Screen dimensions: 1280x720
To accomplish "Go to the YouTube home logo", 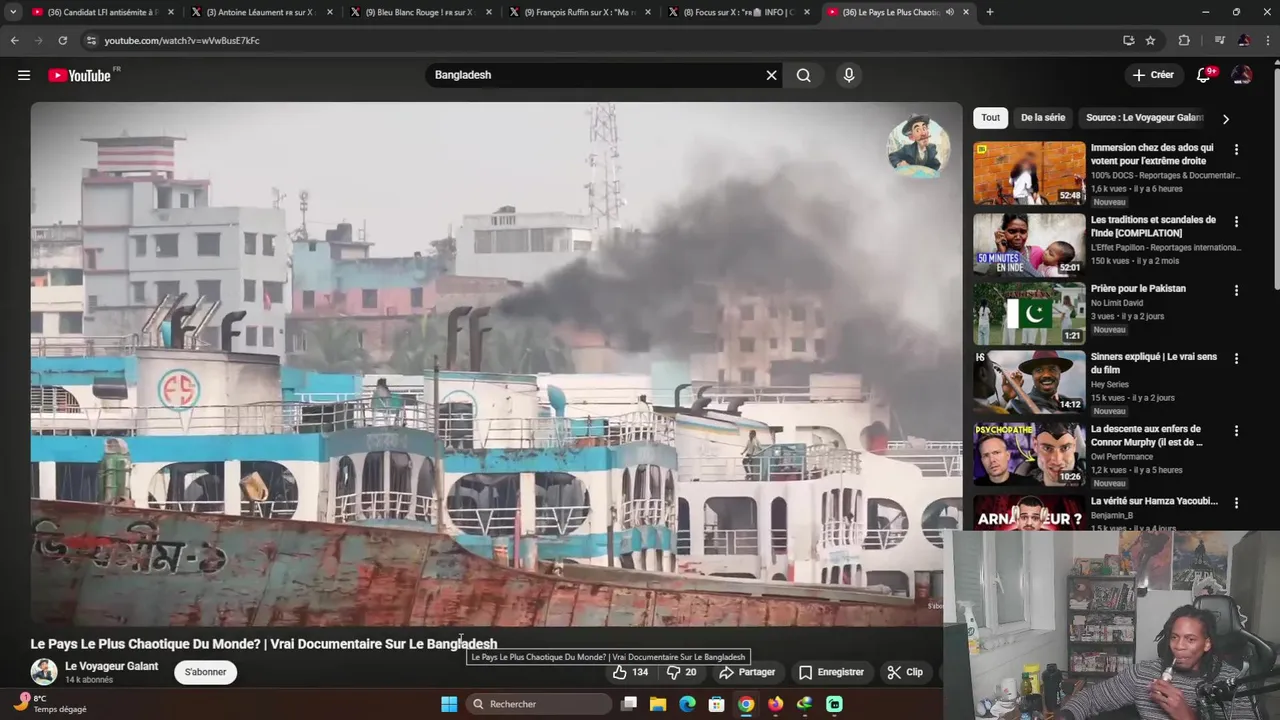I will 79,75.
